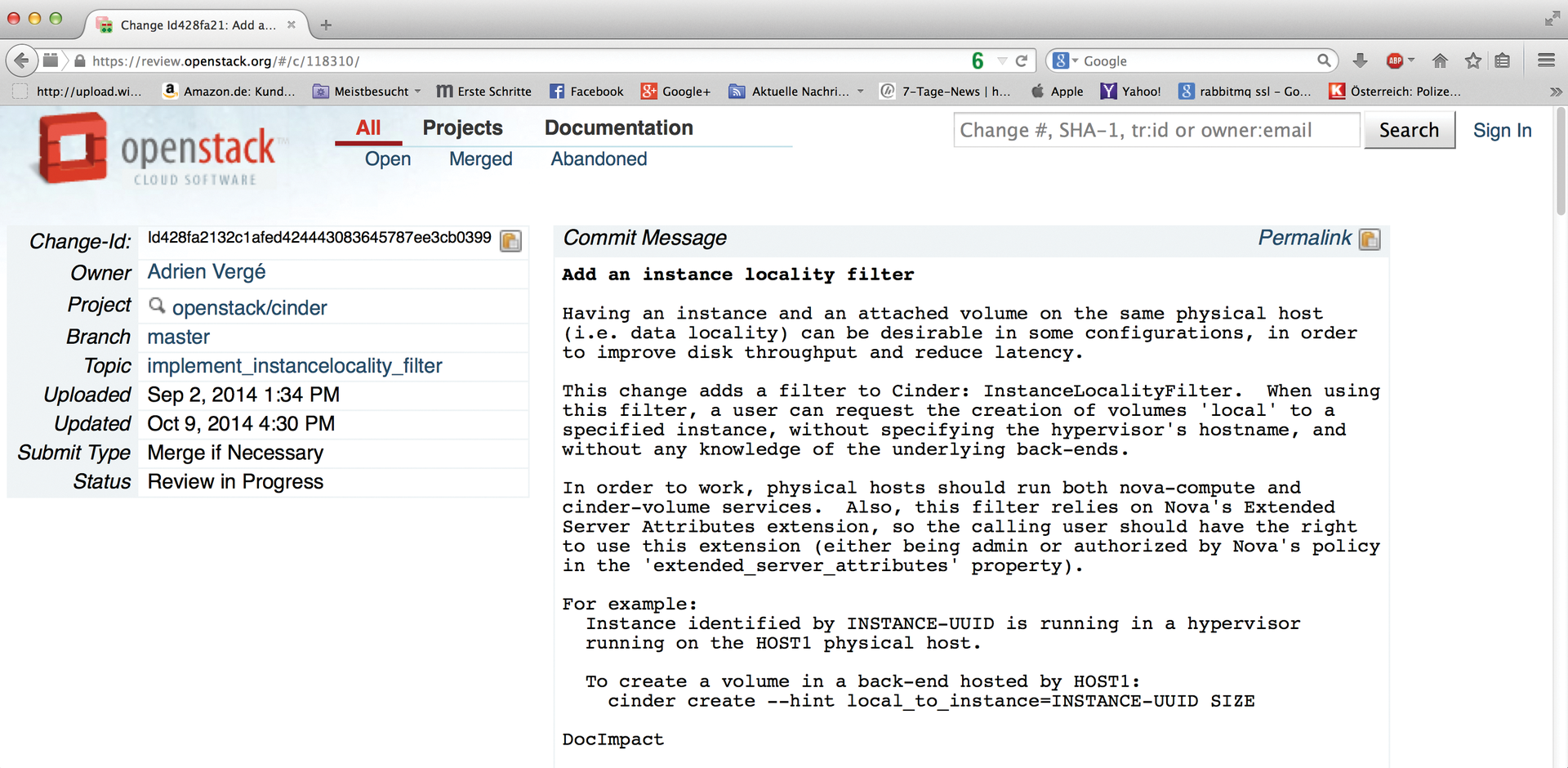
Task: Open the Firefox hamburger menu
Action: (1546, 61)
